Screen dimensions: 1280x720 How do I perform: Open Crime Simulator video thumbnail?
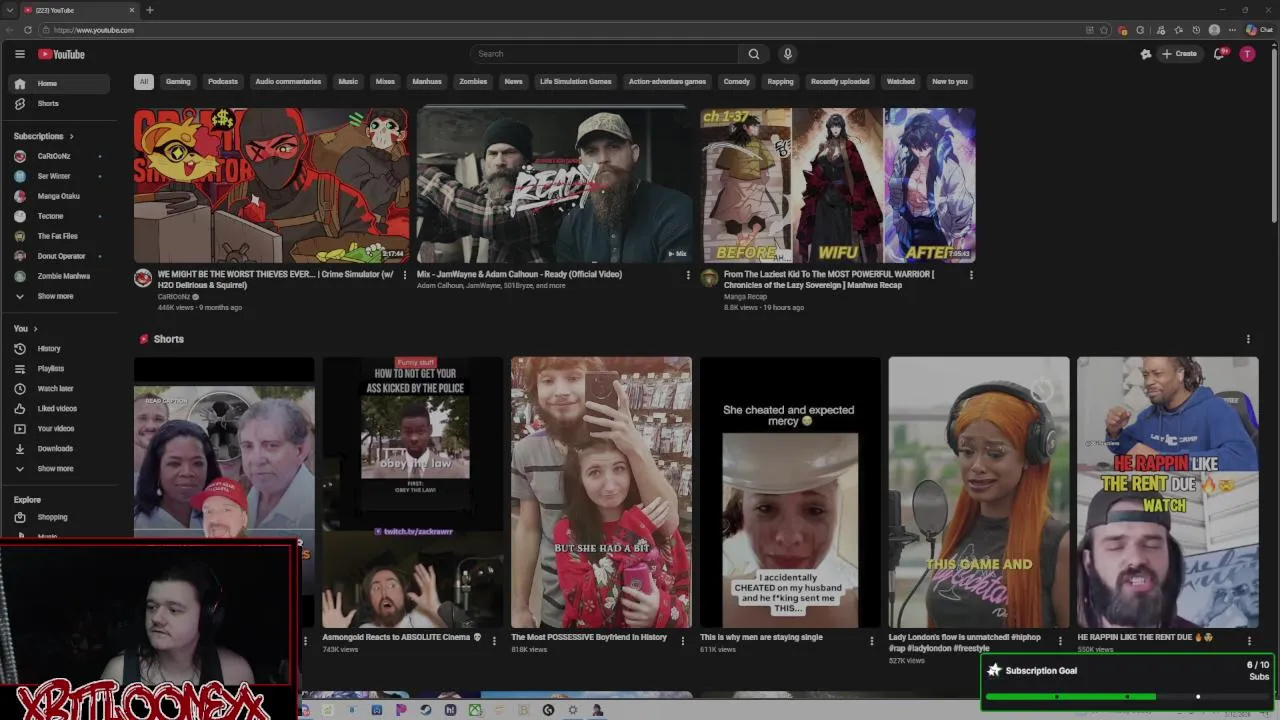point(271,185)
